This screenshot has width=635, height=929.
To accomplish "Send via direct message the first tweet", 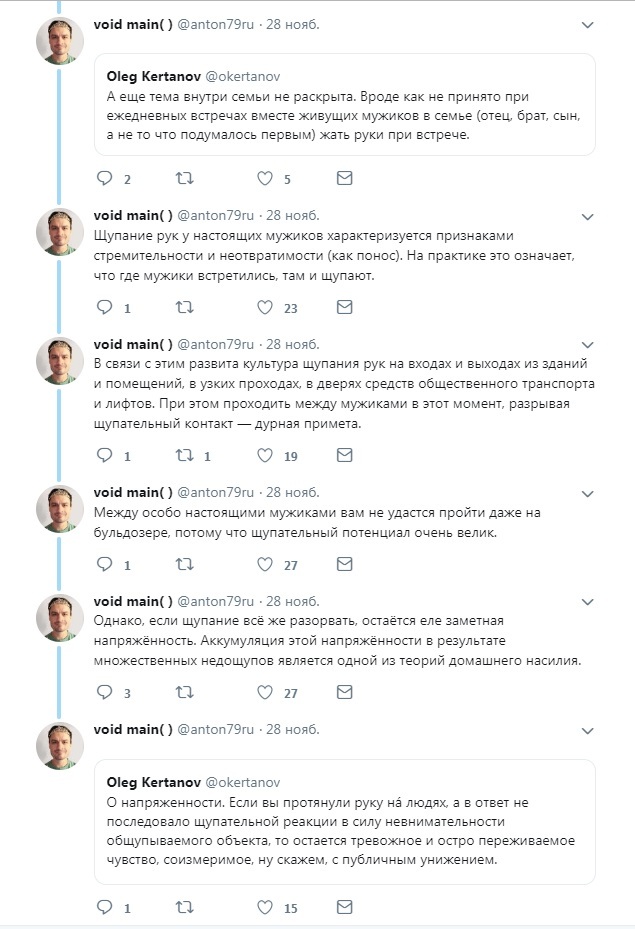I will [x=344, y=179].
